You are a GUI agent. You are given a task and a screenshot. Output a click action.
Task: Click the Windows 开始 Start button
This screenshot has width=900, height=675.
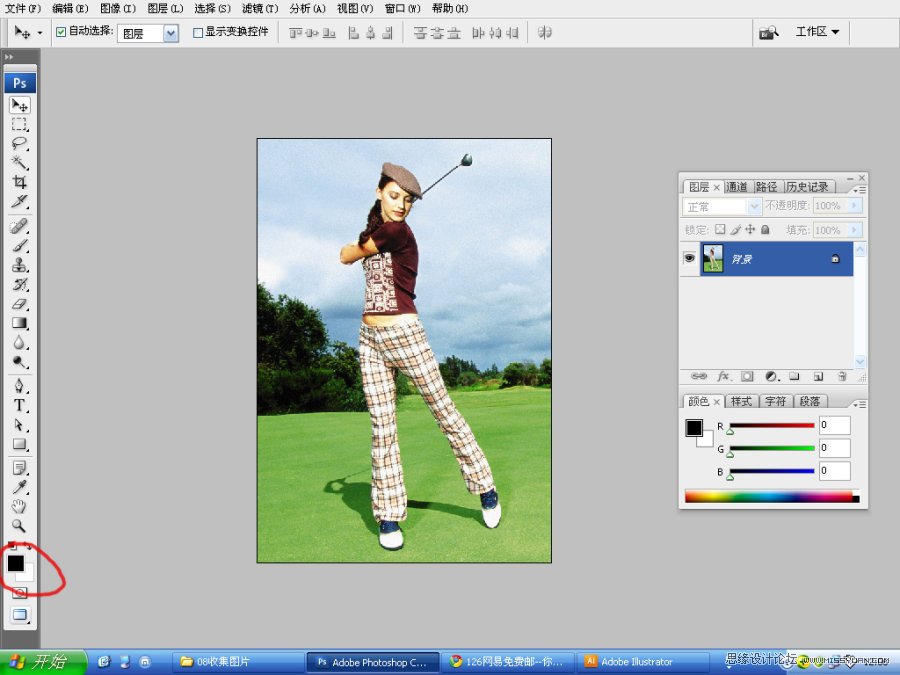38,661
